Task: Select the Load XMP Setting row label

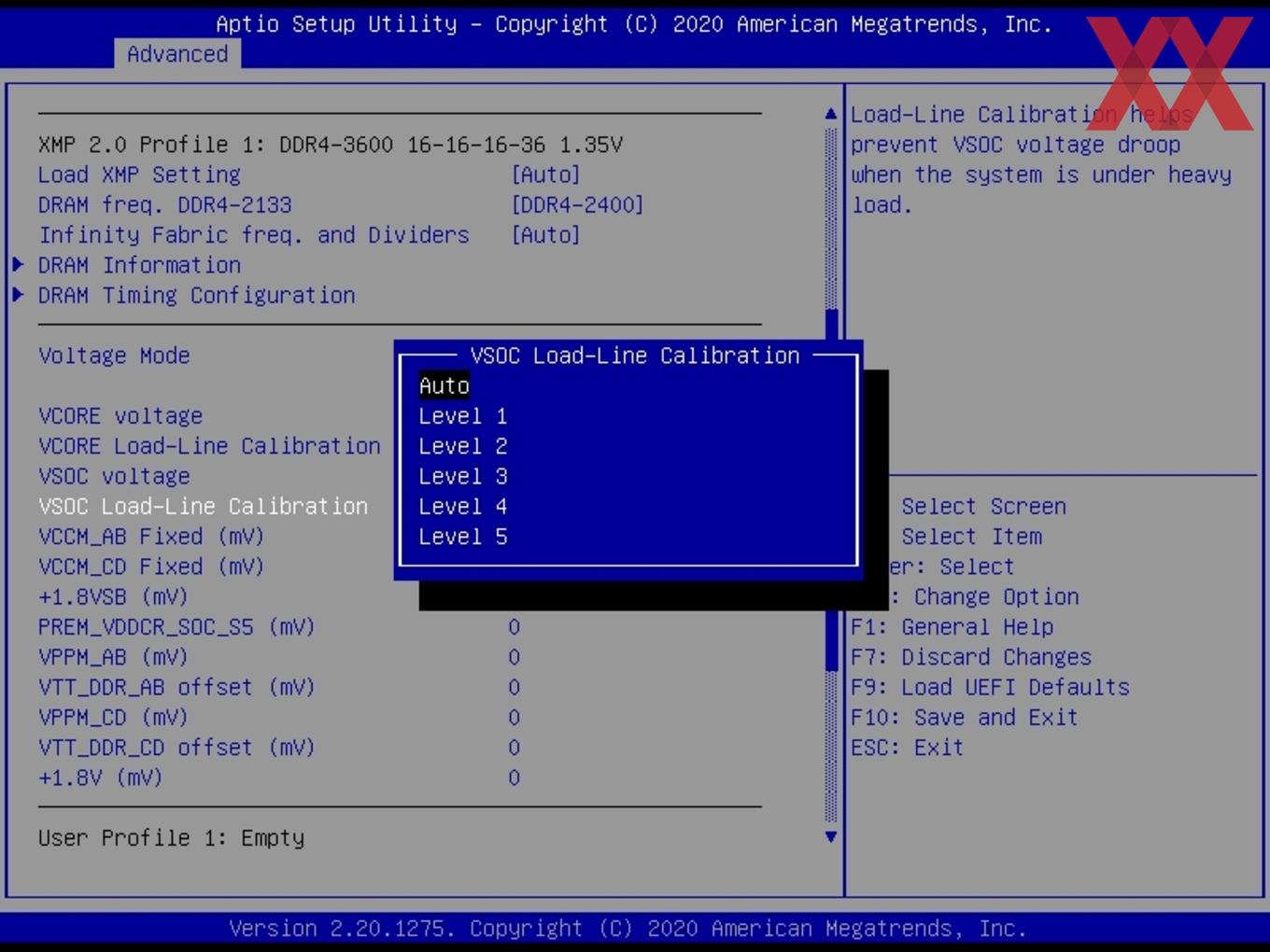Action: click(139, 175)
